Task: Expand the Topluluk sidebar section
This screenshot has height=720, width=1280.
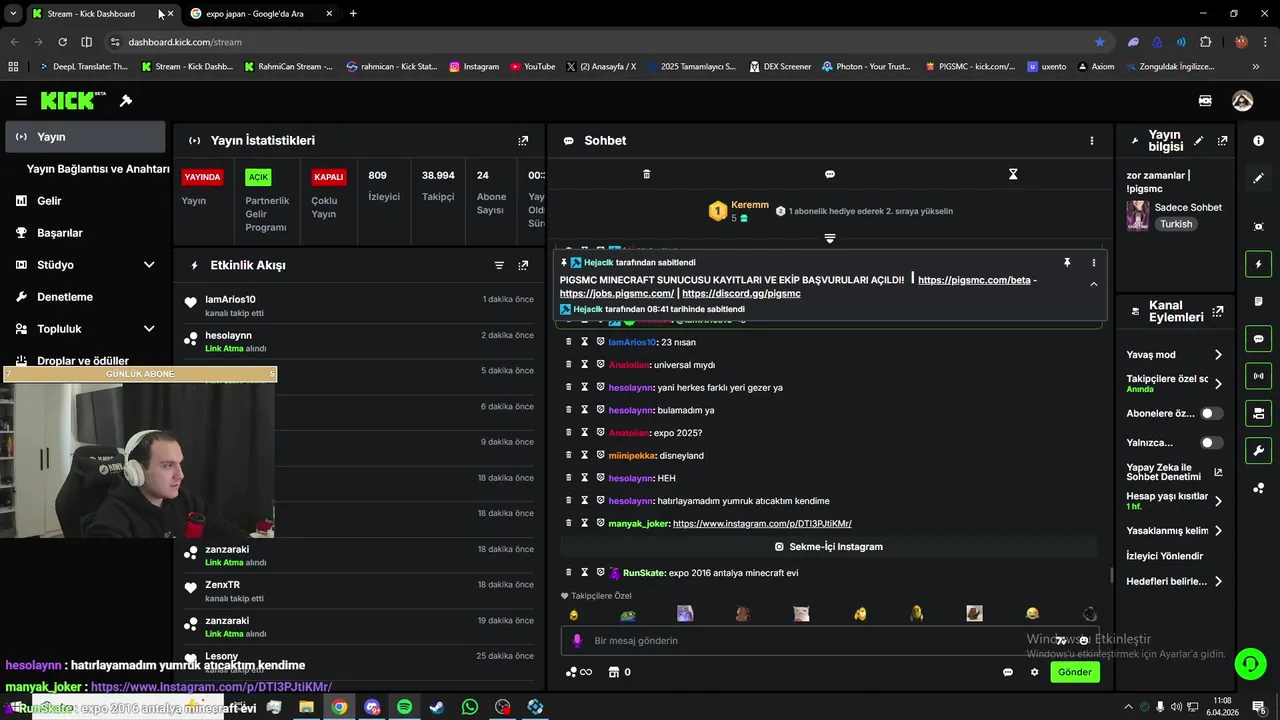Action: pos(149,329)
